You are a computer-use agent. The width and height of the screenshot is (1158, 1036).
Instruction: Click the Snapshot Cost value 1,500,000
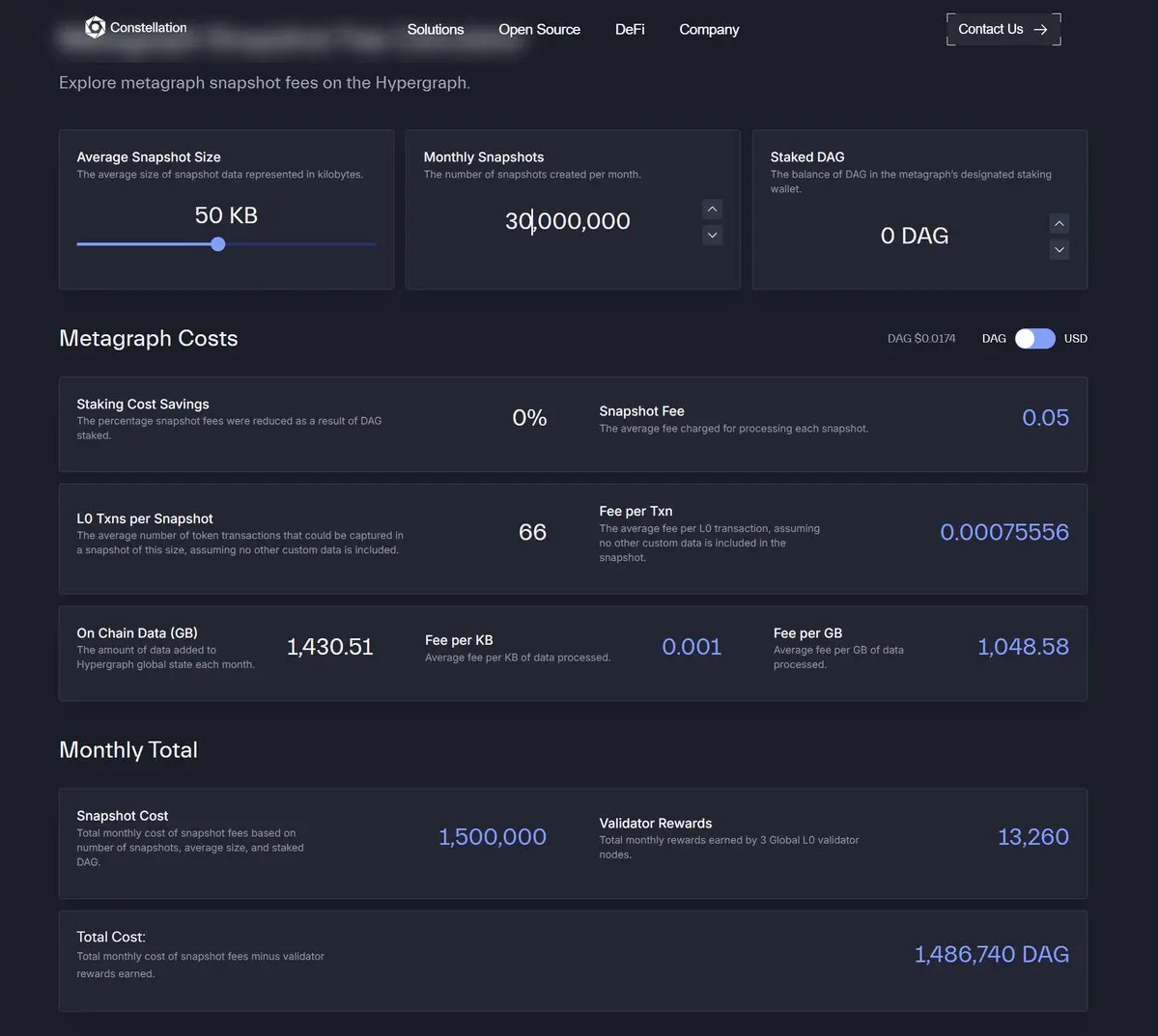[x=493, y=837]
